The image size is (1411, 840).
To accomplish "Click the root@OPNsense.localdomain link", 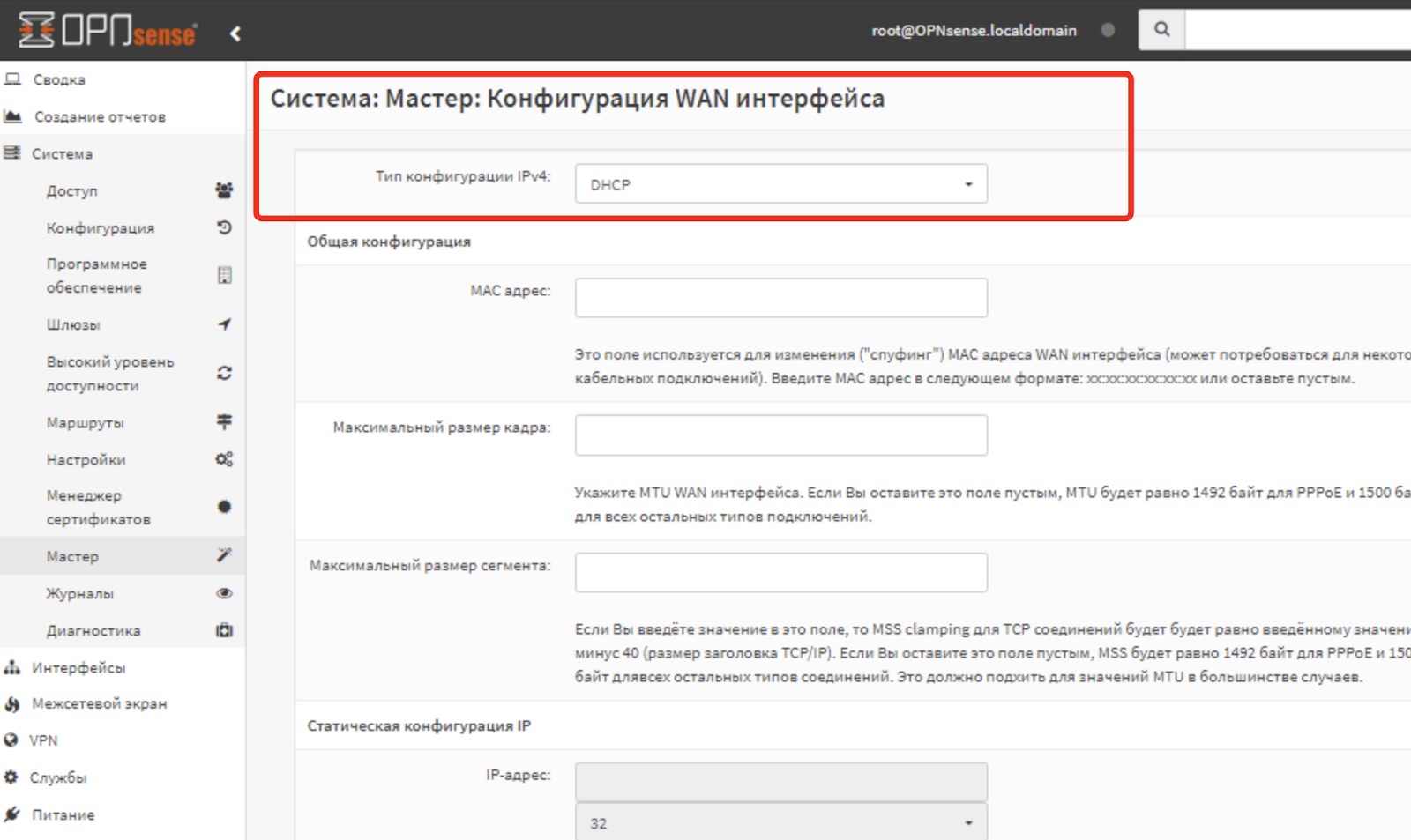I will coord(974,29).
